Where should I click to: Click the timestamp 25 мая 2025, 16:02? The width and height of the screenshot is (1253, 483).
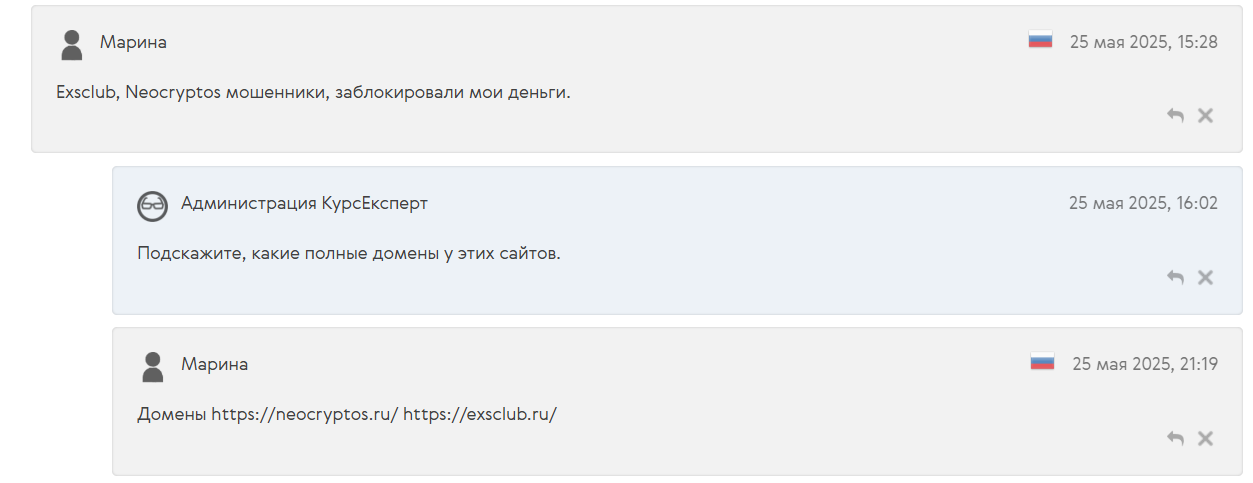coord(1143,203)
